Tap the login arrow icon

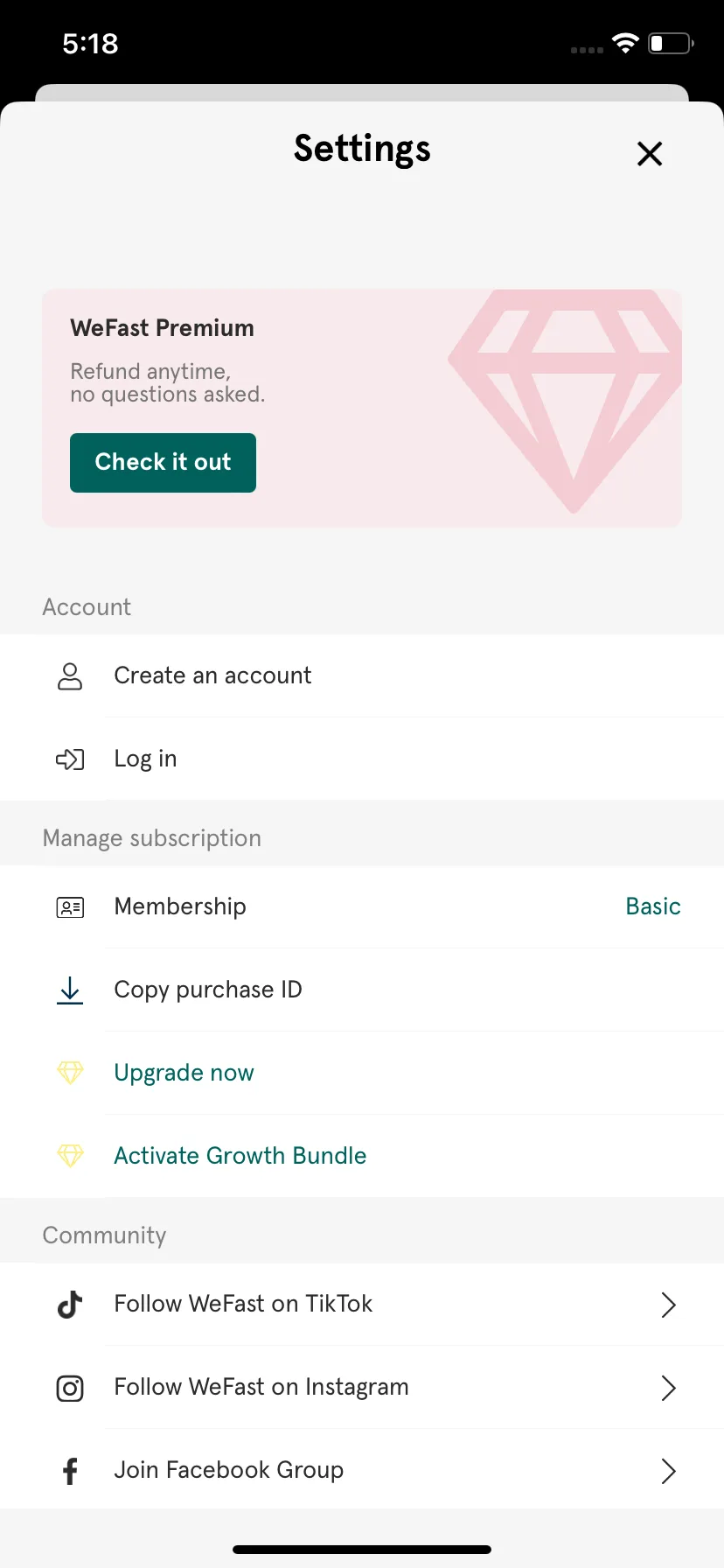(70, 759)
